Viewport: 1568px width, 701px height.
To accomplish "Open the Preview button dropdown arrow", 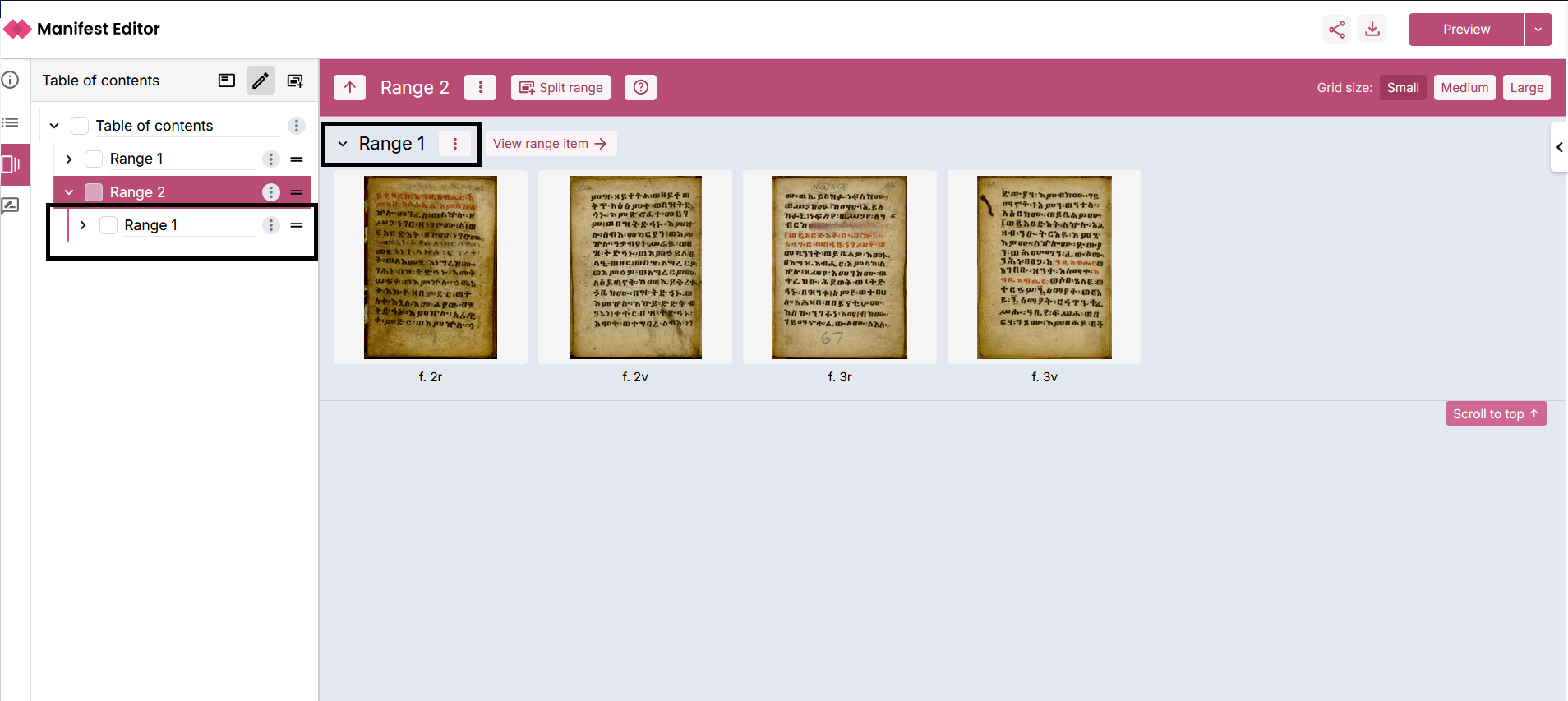I will (x=1538, y=30).
